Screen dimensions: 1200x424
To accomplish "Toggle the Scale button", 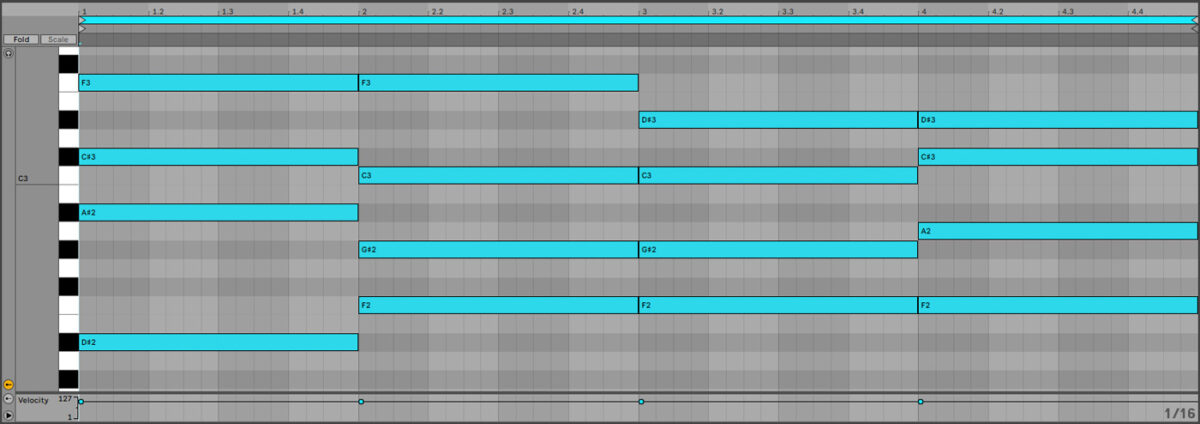I will (58, 39).
